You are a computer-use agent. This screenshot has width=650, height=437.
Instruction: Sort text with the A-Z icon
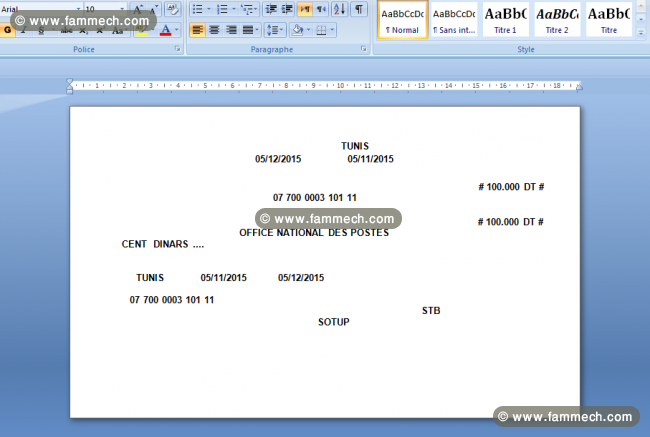click(340, 9)
